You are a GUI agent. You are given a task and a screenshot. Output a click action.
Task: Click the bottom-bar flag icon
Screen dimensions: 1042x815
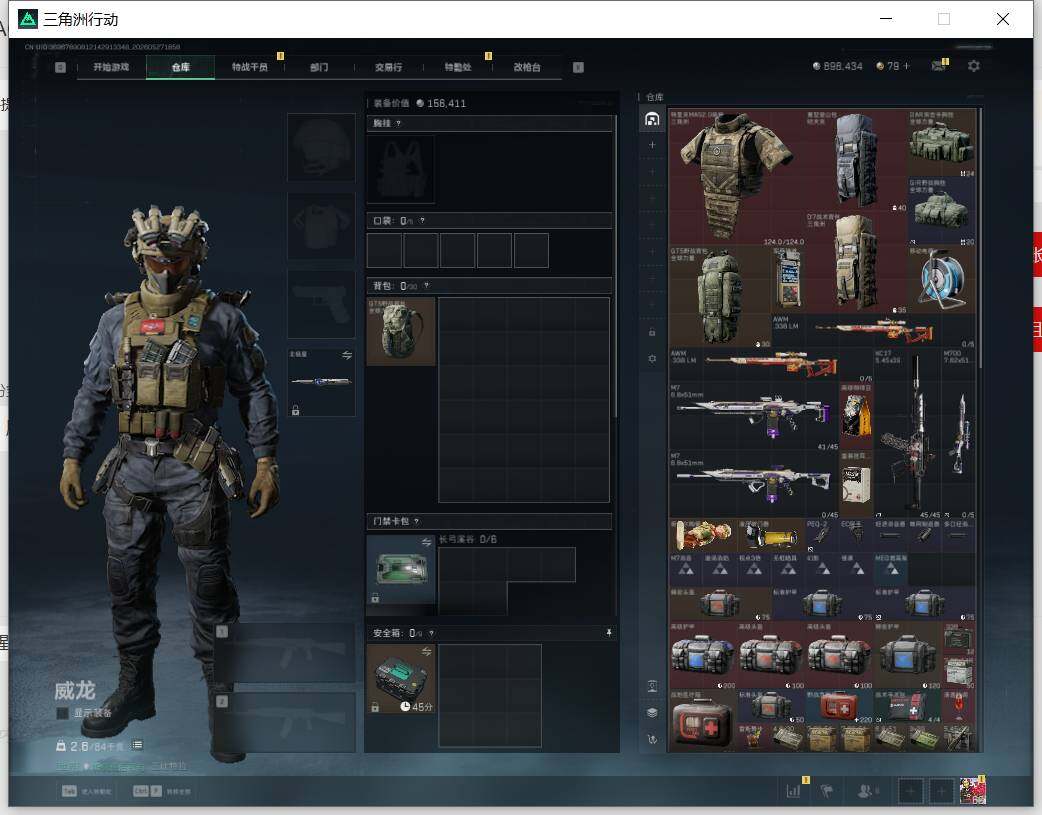point(827,791)
